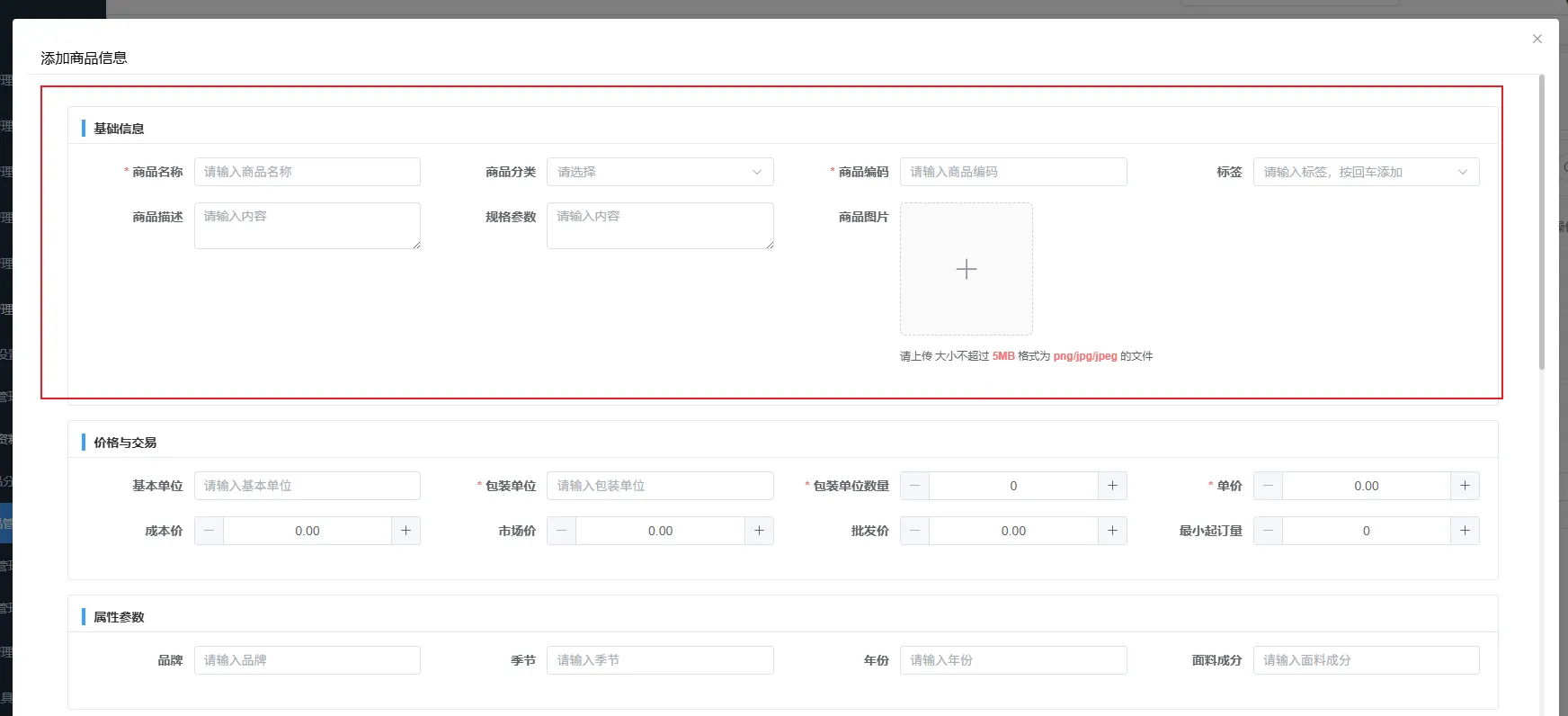Increase 成本价 using plus button

(405, 531)
